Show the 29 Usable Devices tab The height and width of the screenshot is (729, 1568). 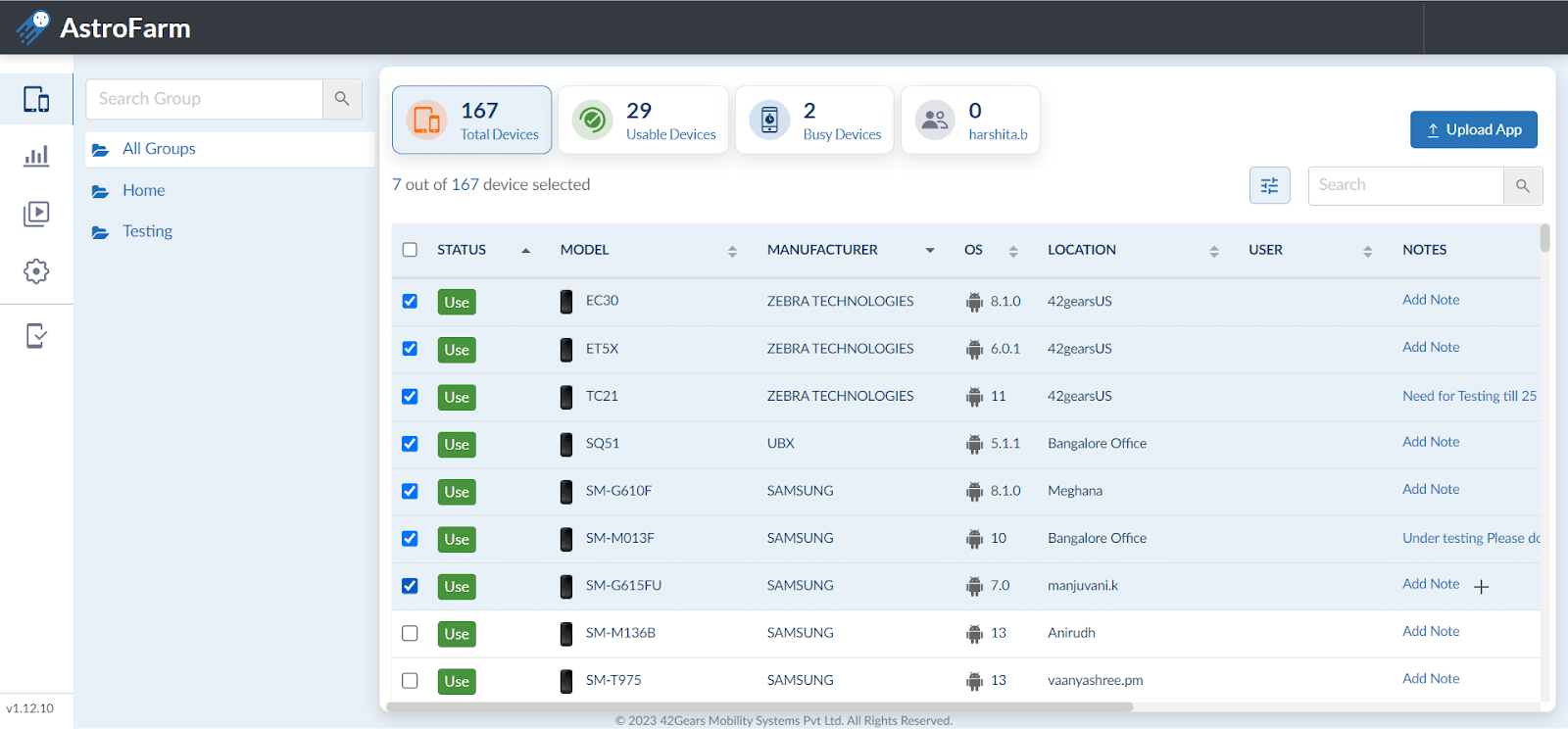coord(644,120)
